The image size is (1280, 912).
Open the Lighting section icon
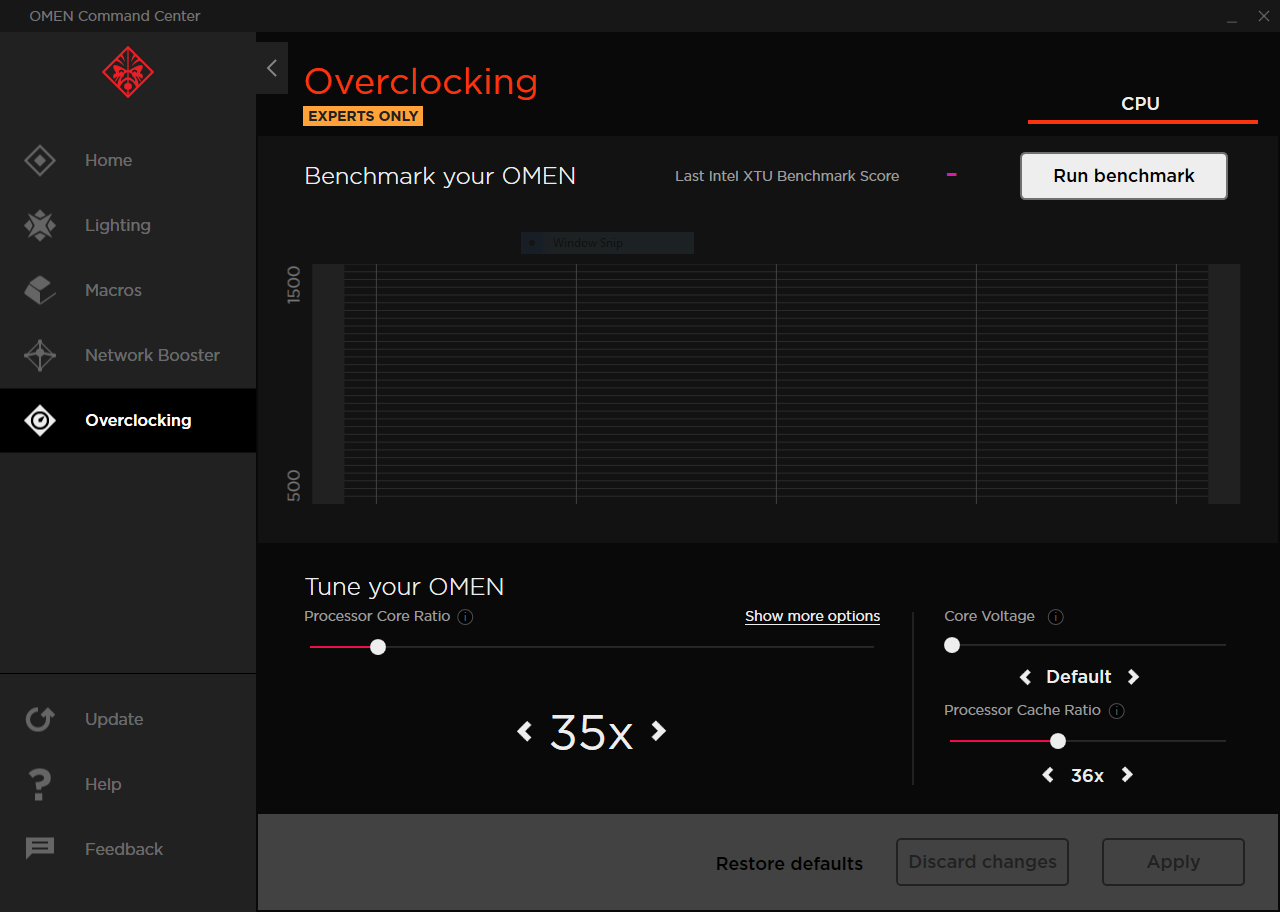tap(40, 225)
